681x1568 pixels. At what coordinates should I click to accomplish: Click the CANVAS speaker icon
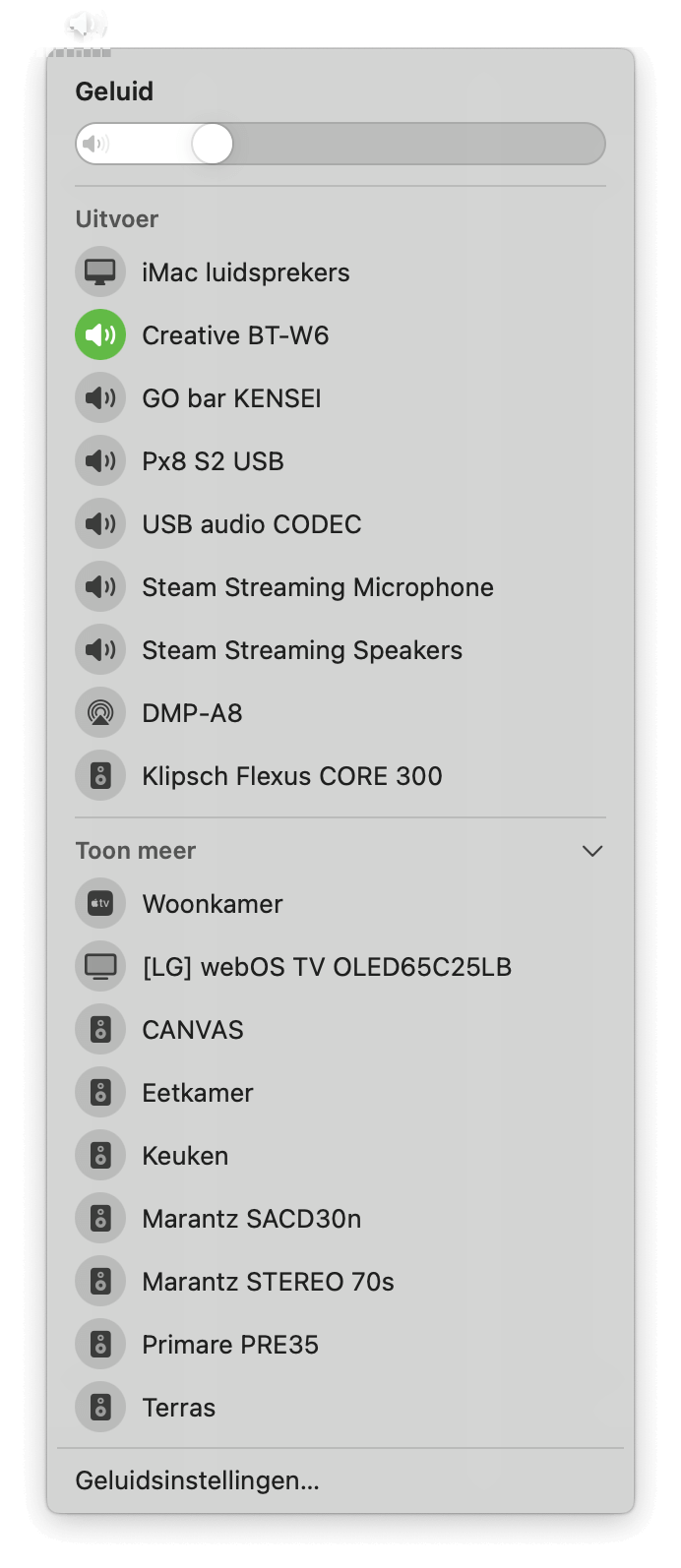(100, 1030)
